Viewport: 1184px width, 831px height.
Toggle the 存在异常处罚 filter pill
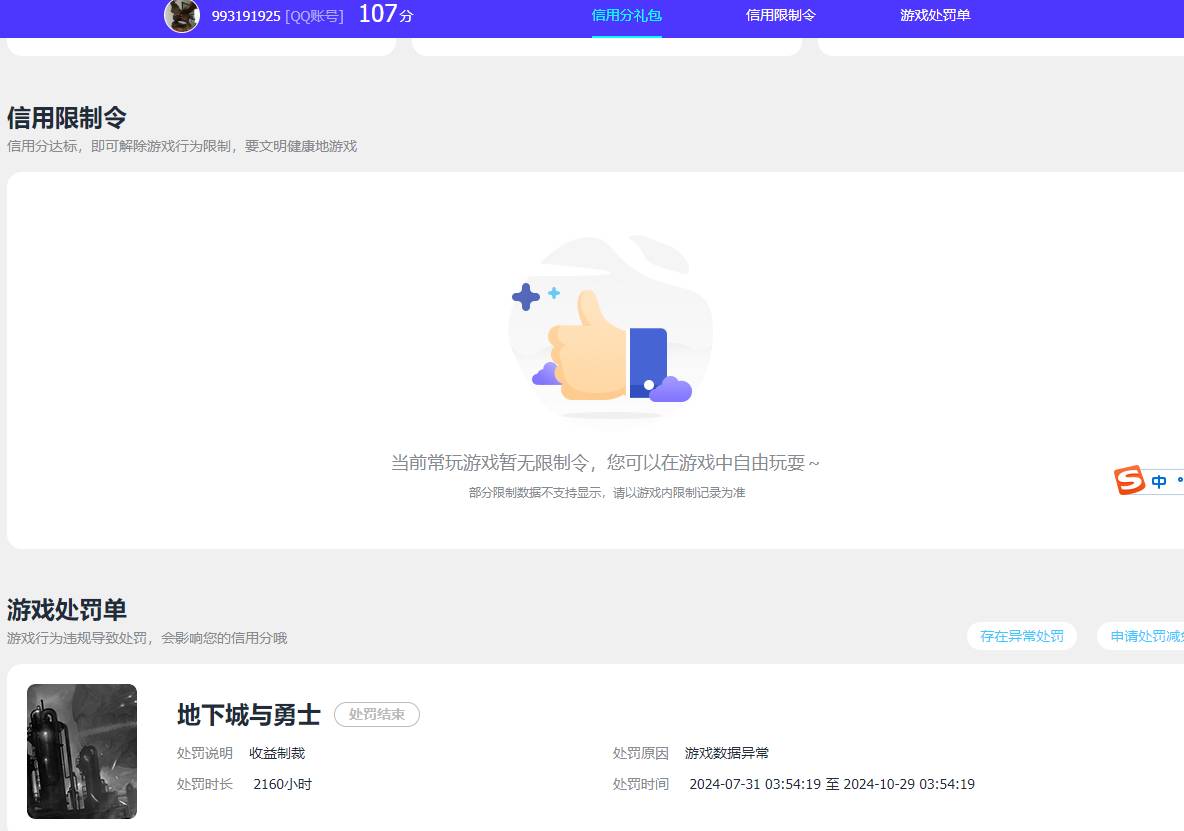click(1021, 636)
